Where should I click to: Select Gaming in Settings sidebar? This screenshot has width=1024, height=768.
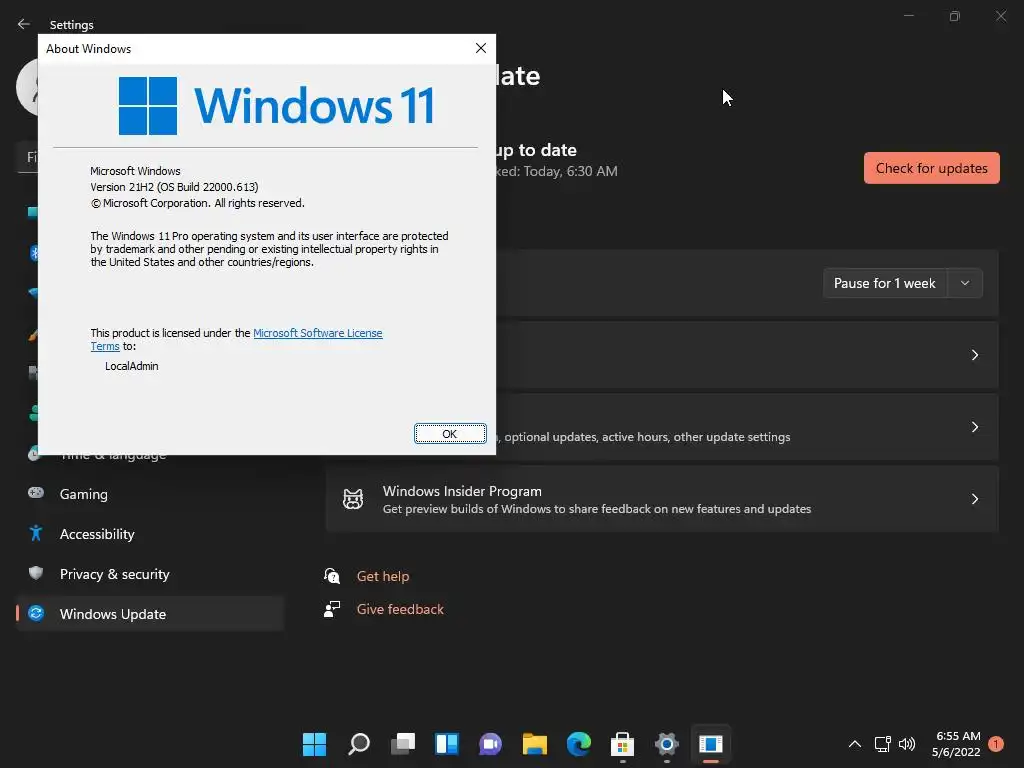(x=150, y=494)
